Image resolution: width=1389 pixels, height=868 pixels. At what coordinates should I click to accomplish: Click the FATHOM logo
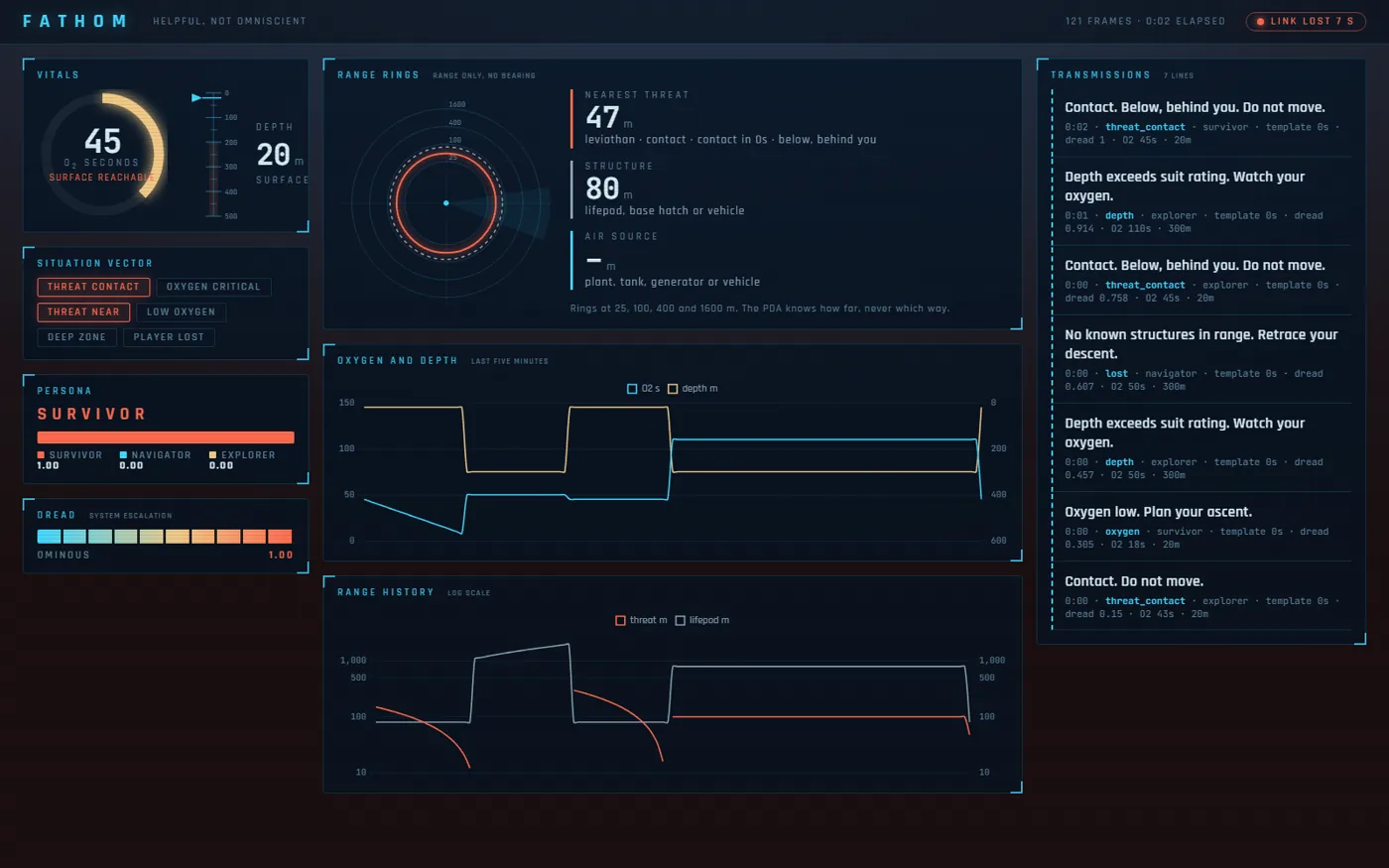click(74, 21)
